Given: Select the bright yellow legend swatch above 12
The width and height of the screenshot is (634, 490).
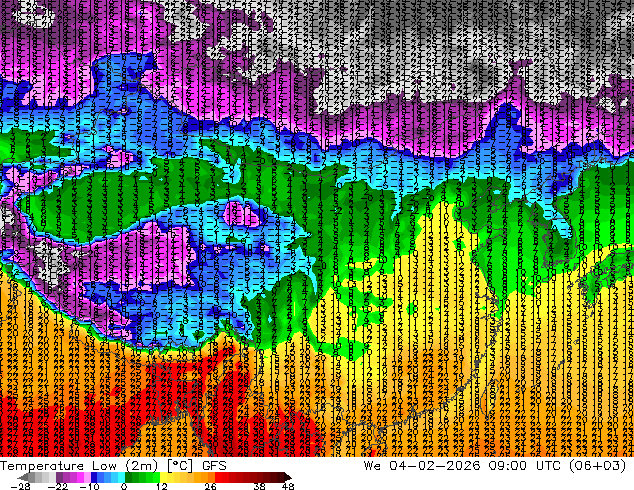Looking at the screenshot, I should click(163, 477).
